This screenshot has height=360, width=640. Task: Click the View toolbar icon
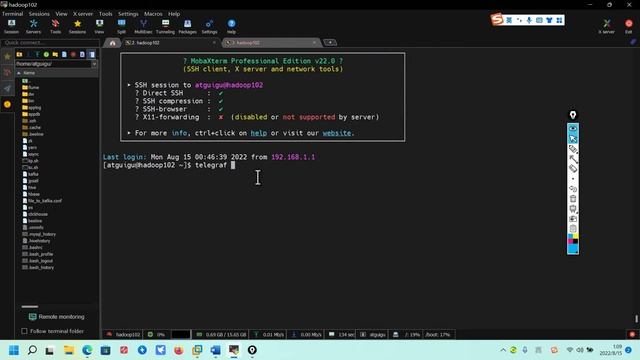pyautogui.click(x=99, y=26)
